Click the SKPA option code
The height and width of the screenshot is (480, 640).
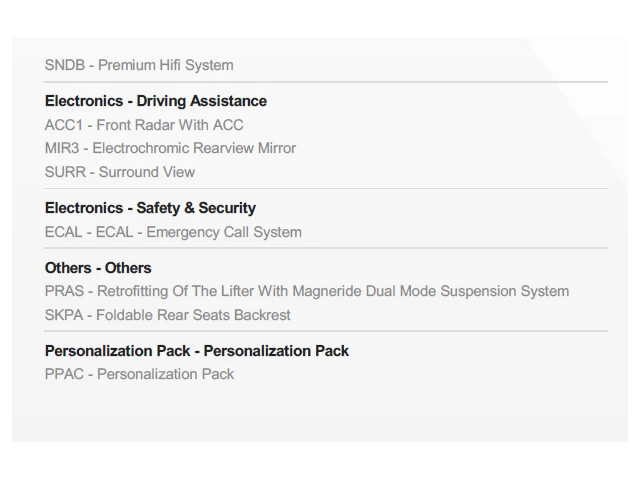tap(65, 315)
